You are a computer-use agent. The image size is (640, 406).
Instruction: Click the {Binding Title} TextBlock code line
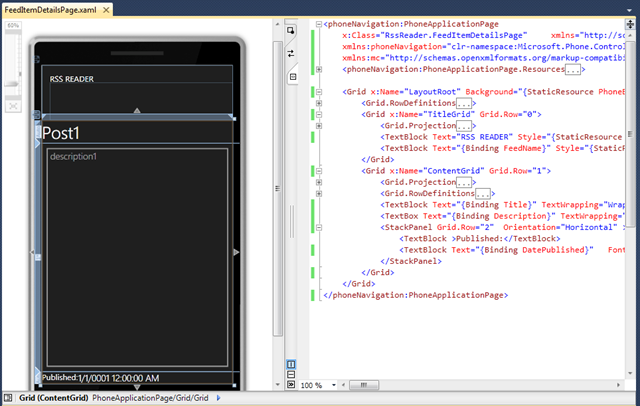502,205
